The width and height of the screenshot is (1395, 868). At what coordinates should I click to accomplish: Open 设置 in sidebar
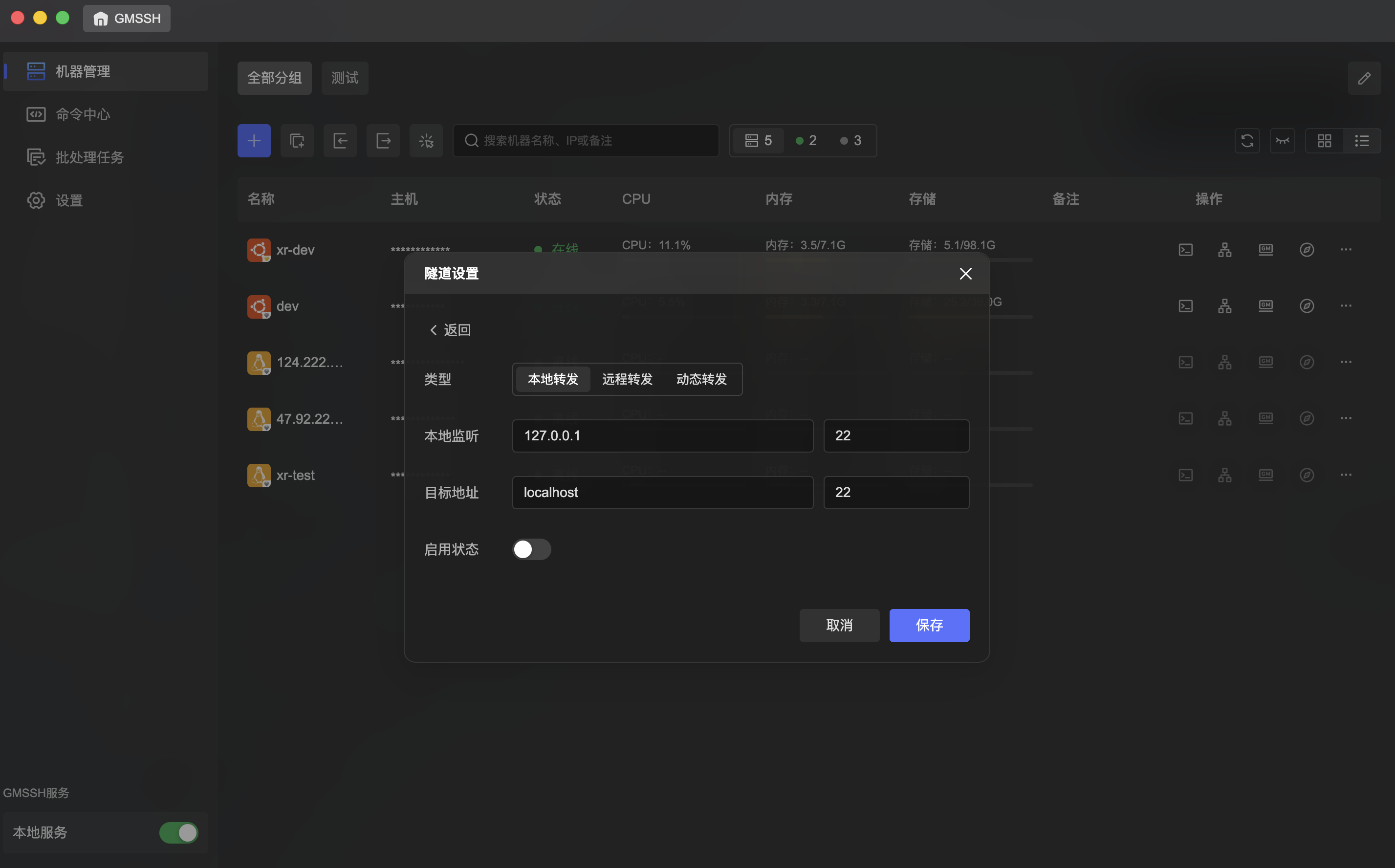coord(106,200)
